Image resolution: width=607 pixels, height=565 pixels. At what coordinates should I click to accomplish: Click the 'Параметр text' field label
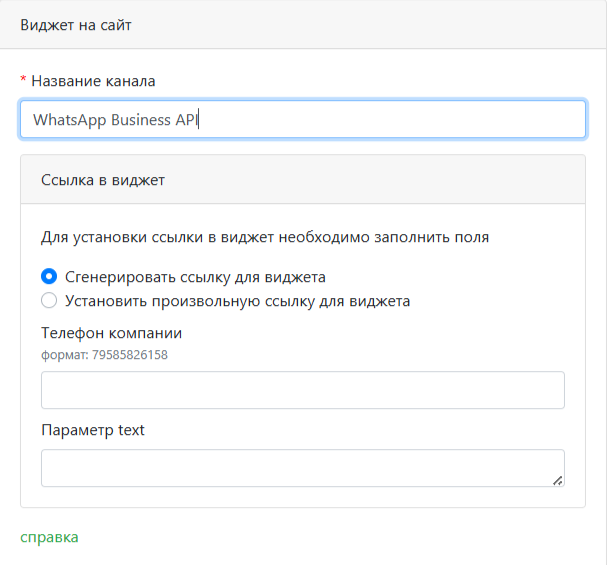(x=93, y=430)
